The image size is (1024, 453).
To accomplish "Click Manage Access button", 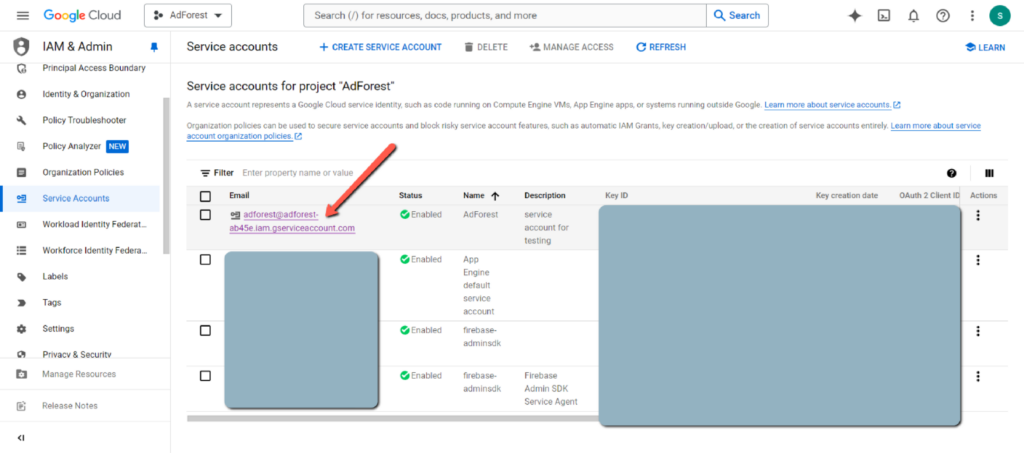I will click(x=571, y=47).
